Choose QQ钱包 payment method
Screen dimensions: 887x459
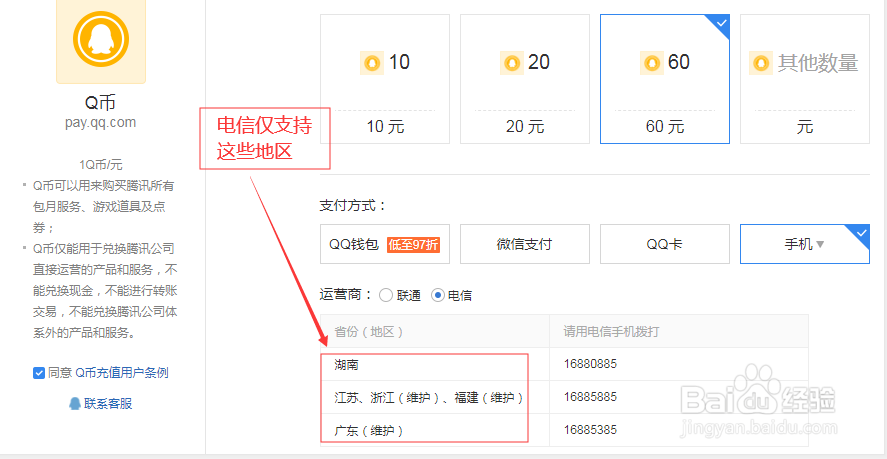click(x=385, y=244)
